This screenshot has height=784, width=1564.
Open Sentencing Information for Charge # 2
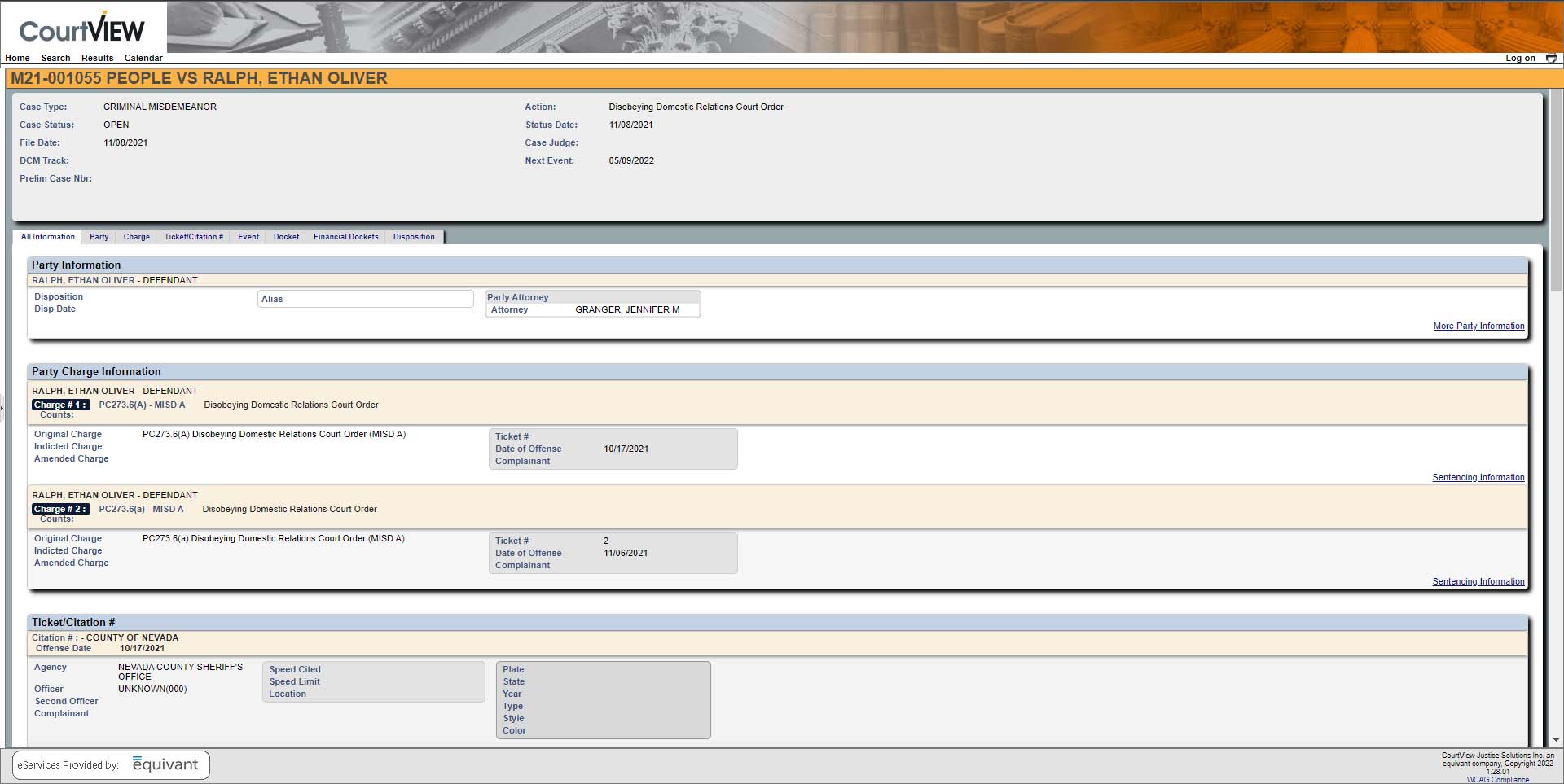pos(1478,581)
